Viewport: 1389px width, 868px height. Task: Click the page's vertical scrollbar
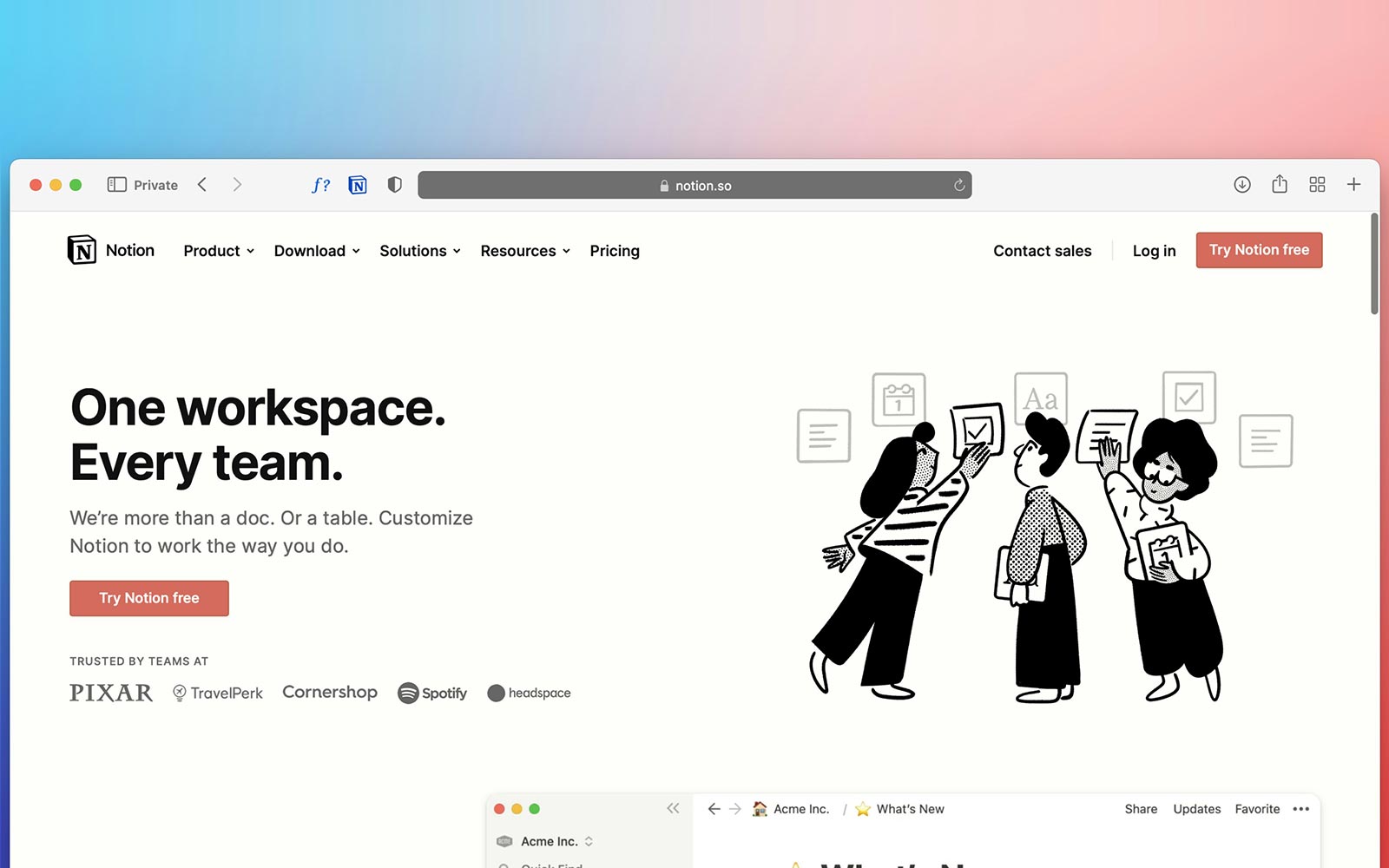(1374, 264)
